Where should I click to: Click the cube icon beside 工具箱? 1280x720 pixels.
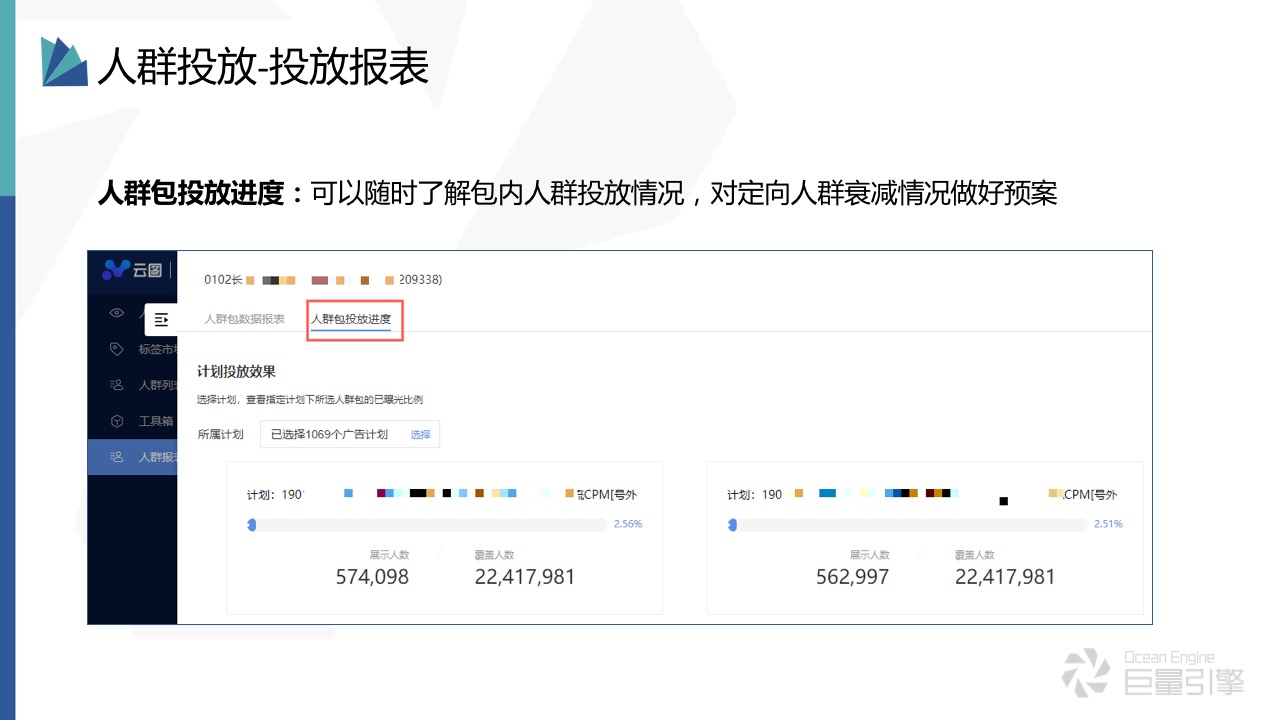click(x=117, y=421)
